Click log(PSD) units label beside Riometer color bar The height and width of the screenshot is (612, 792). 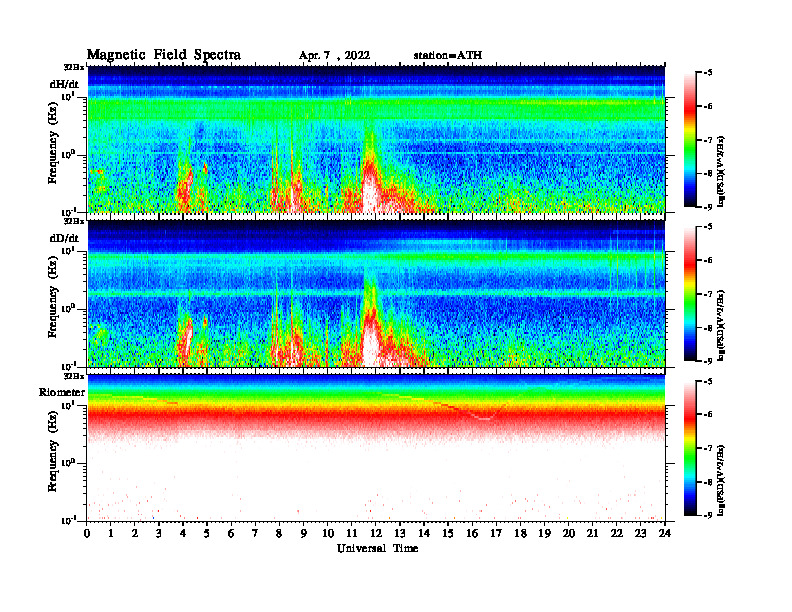[721, 480]
